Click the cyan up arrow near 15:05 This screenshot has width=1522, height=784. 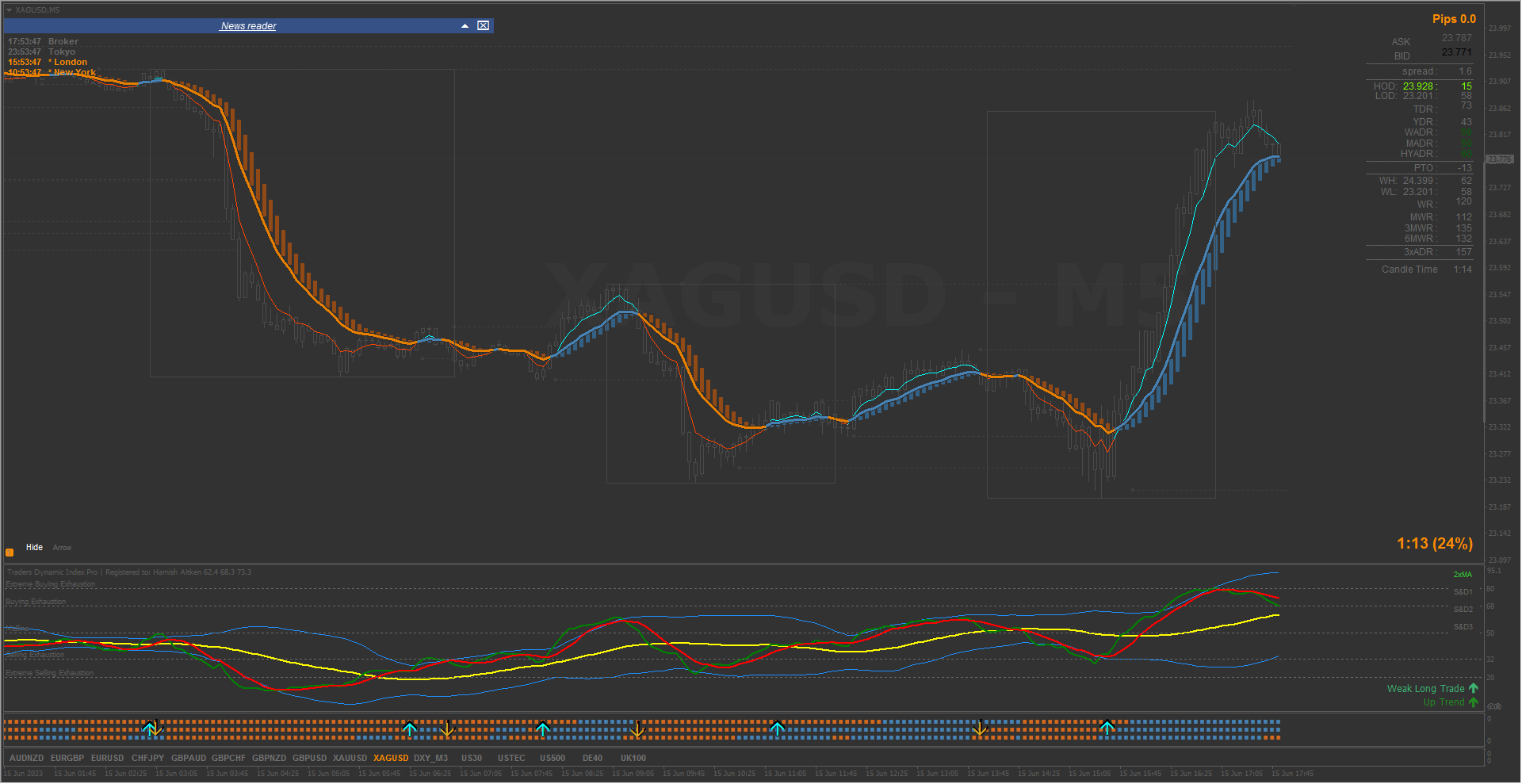(x=1107, y=728)
